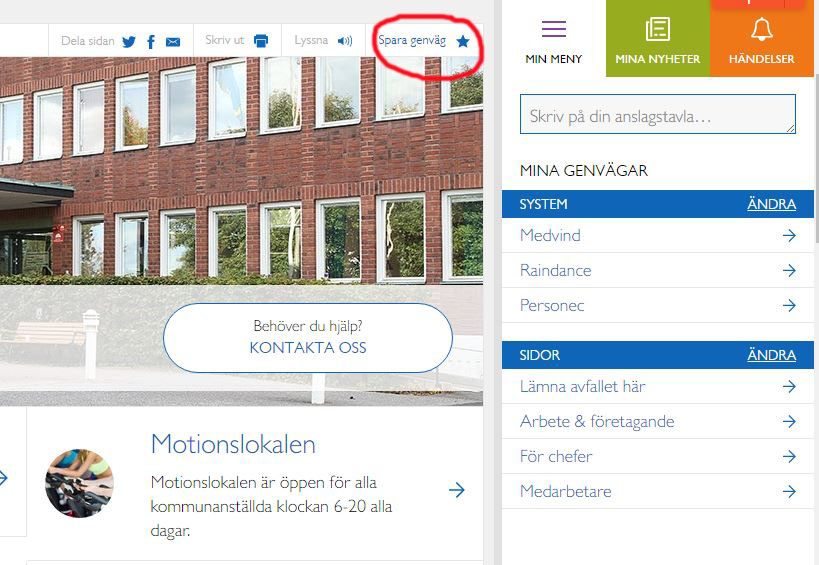Screen dimensions: 819x565
Task: Open the Händelser tab with the bell icon
Action: tap(762, 39)
